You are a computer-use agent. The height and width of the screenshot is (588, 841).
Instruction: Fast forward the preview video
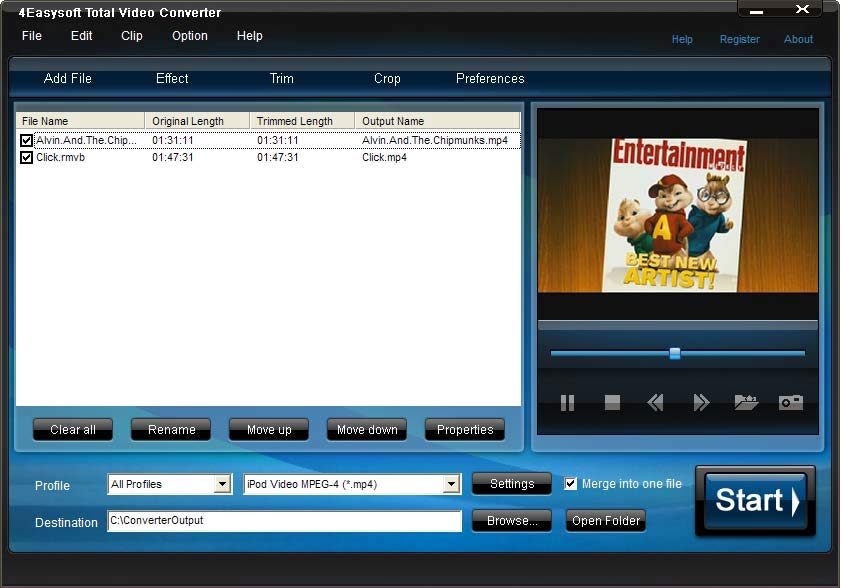pos(701,403)
